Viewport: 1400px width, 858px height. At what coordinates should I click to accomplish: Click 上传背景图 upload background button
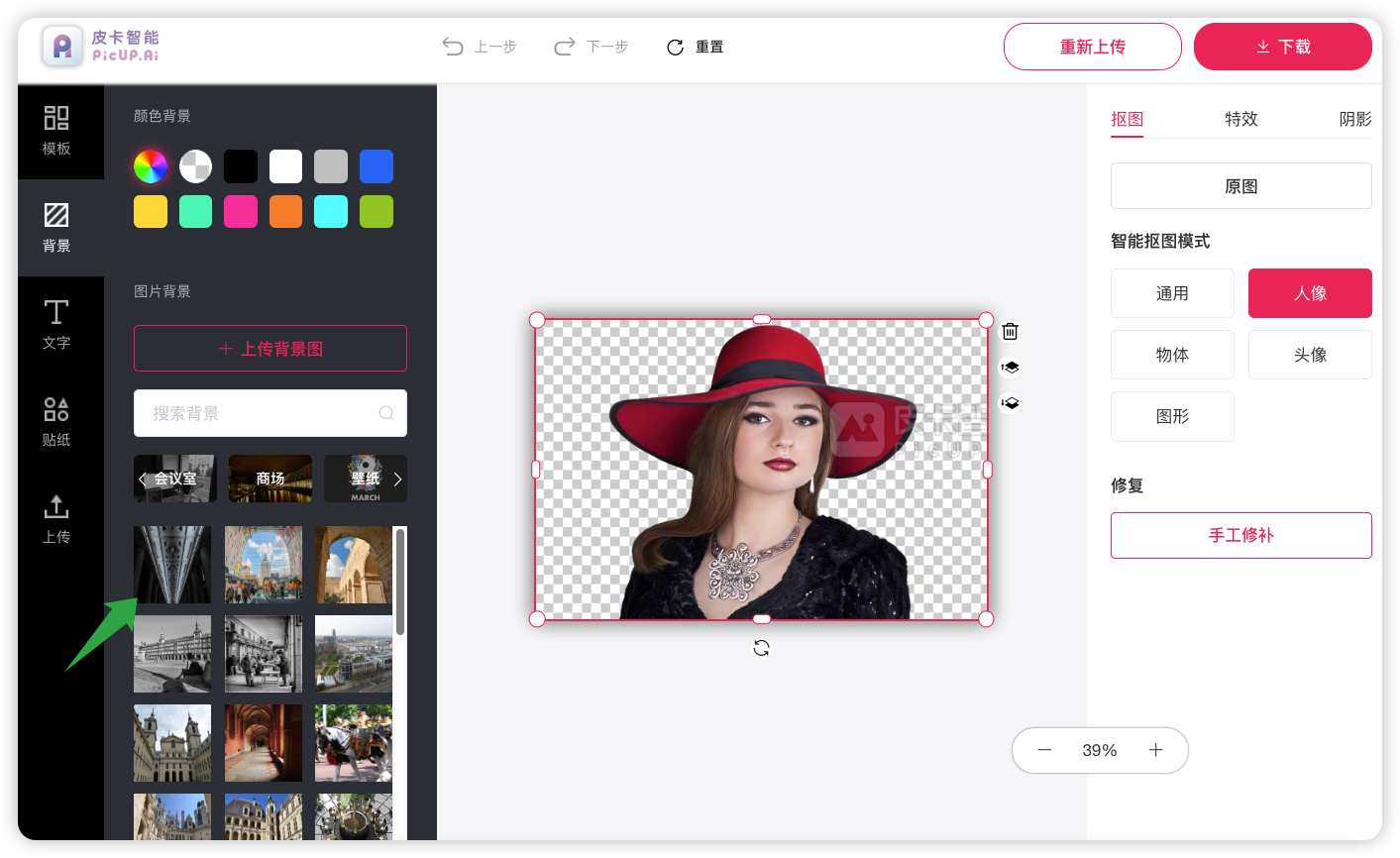(270, 348)
